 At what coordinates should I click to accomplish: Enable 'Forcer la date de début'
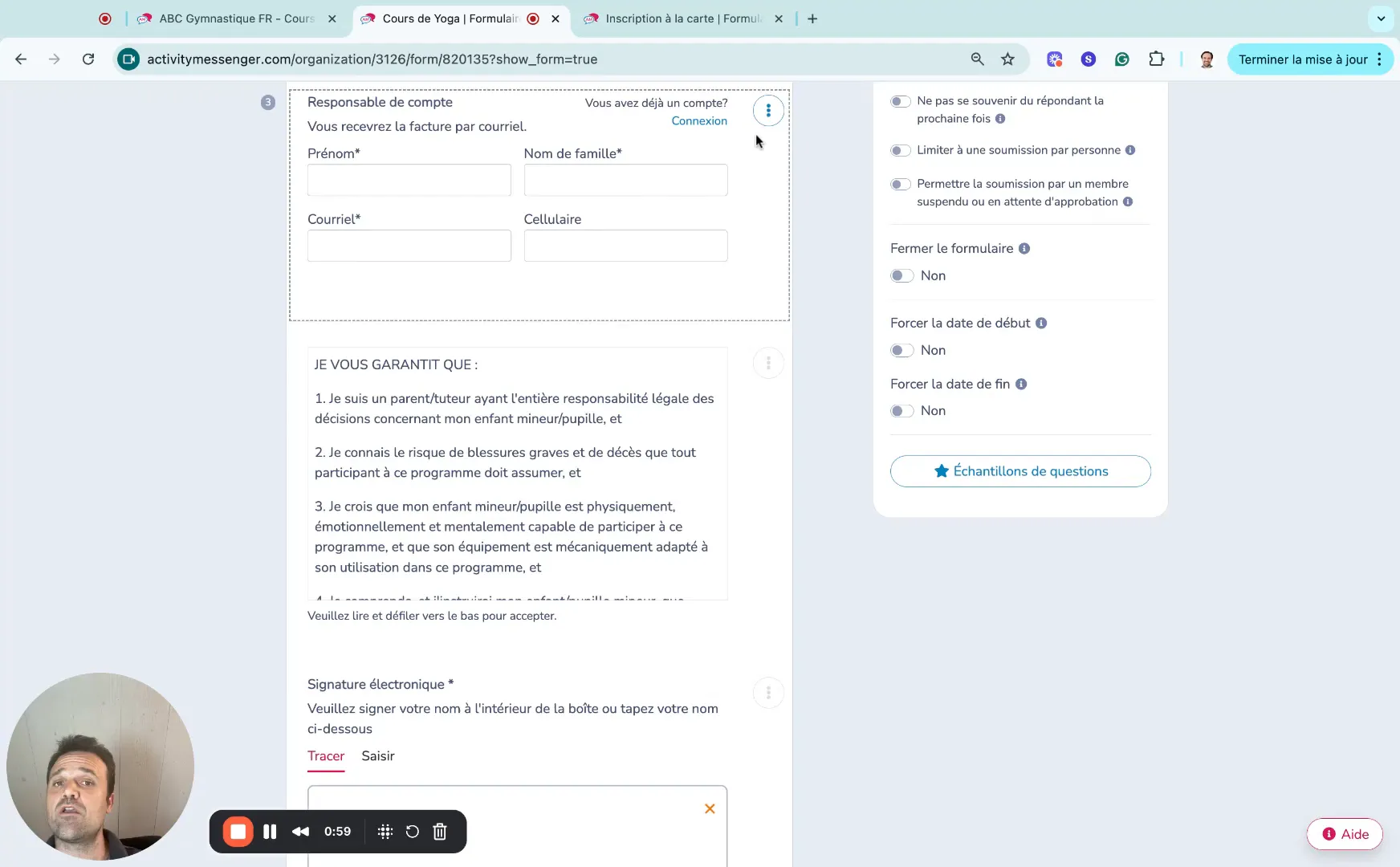pyautogui.click(x=901, y=350)
